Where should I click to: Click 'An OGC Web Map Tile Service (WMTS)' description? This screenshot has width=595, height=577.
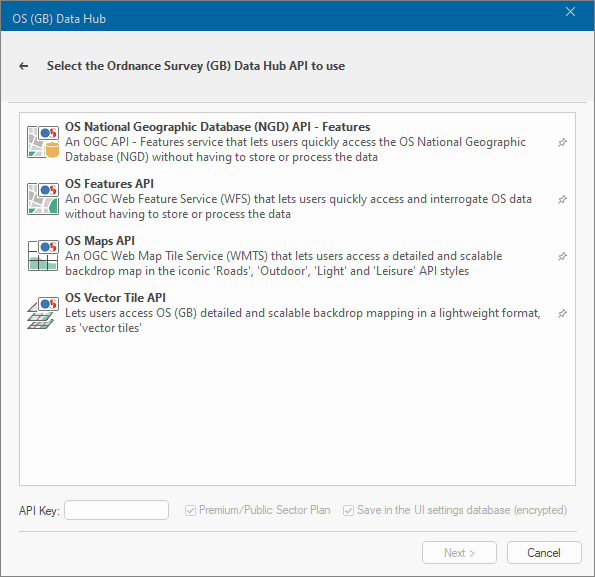283,264
